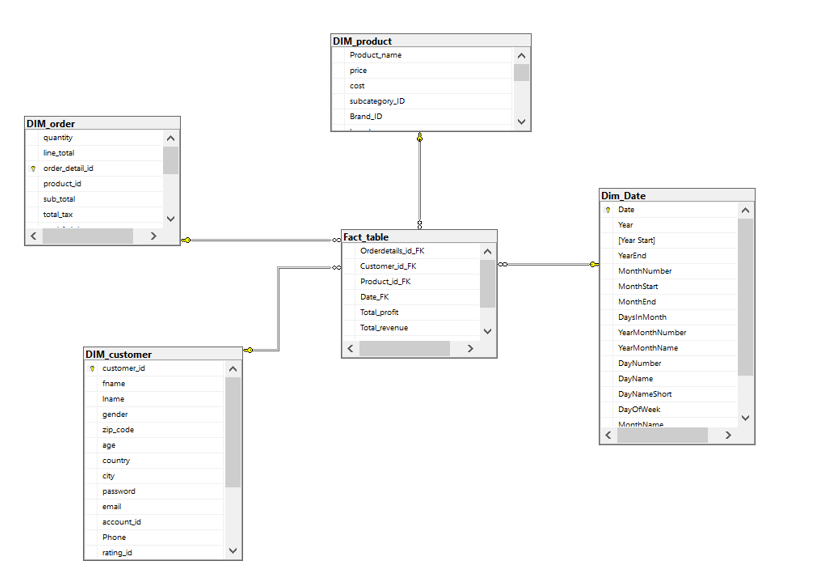Select the Product_name column row
The image size is (830, 587).
422,55
